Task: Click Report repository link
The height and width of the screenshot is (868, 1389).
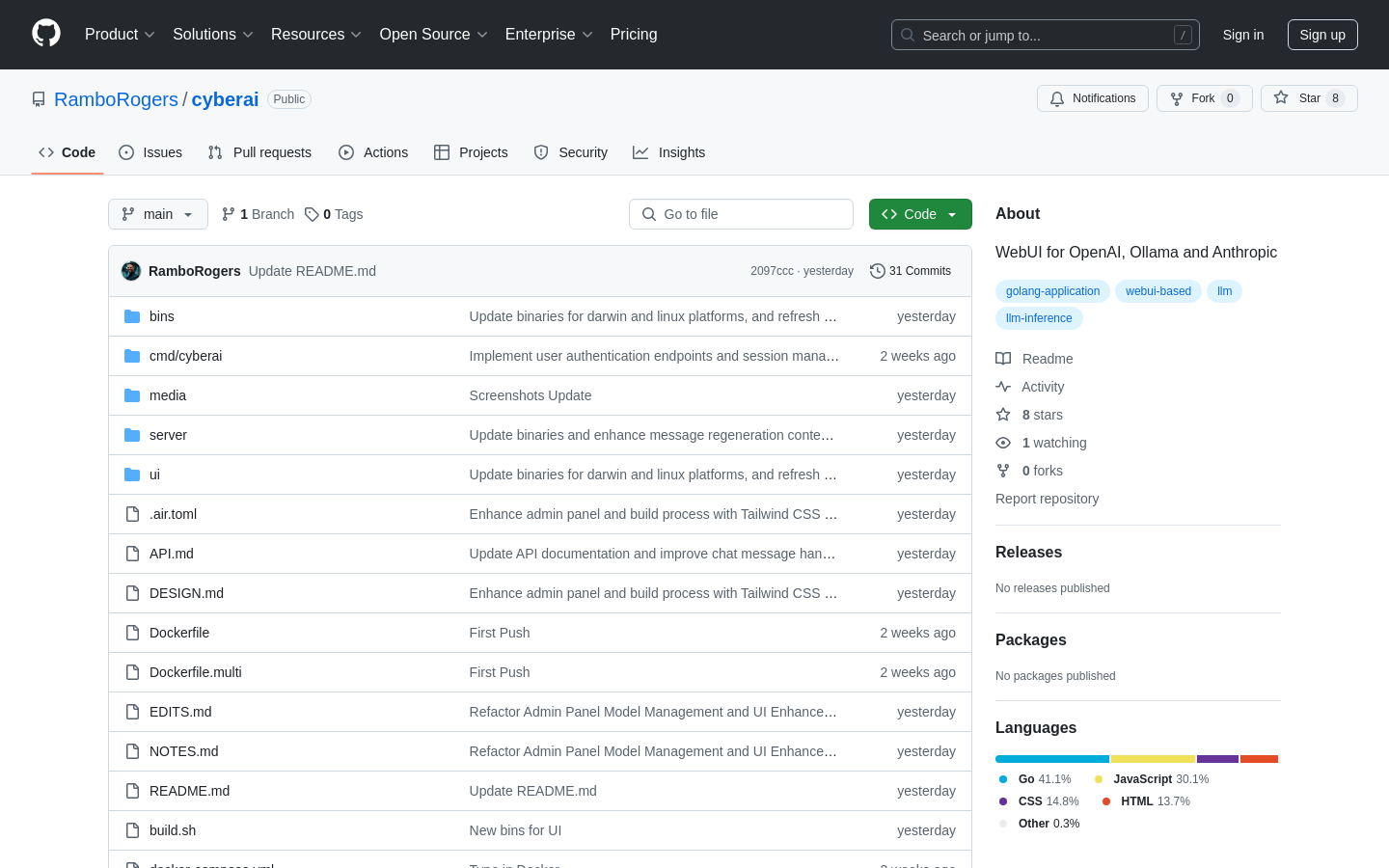Action: (x=1047, y=499)
